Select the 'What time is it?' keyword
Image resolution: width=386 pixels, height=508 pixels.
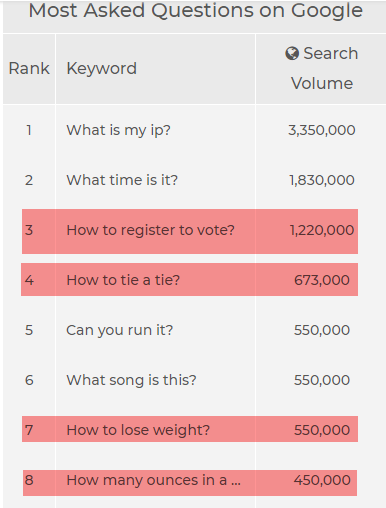tap(122, 180)
